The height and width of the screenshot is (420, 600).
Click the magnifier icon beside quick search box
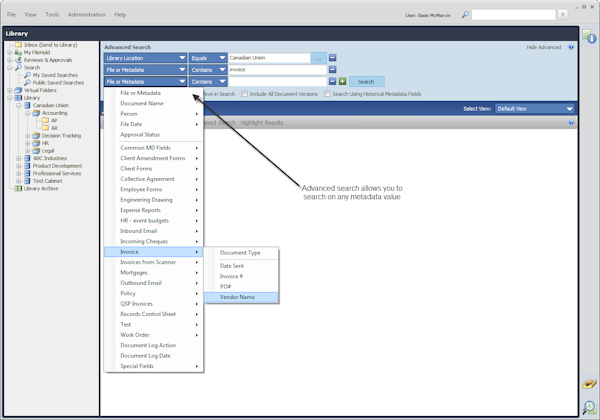tap(466, 15)
